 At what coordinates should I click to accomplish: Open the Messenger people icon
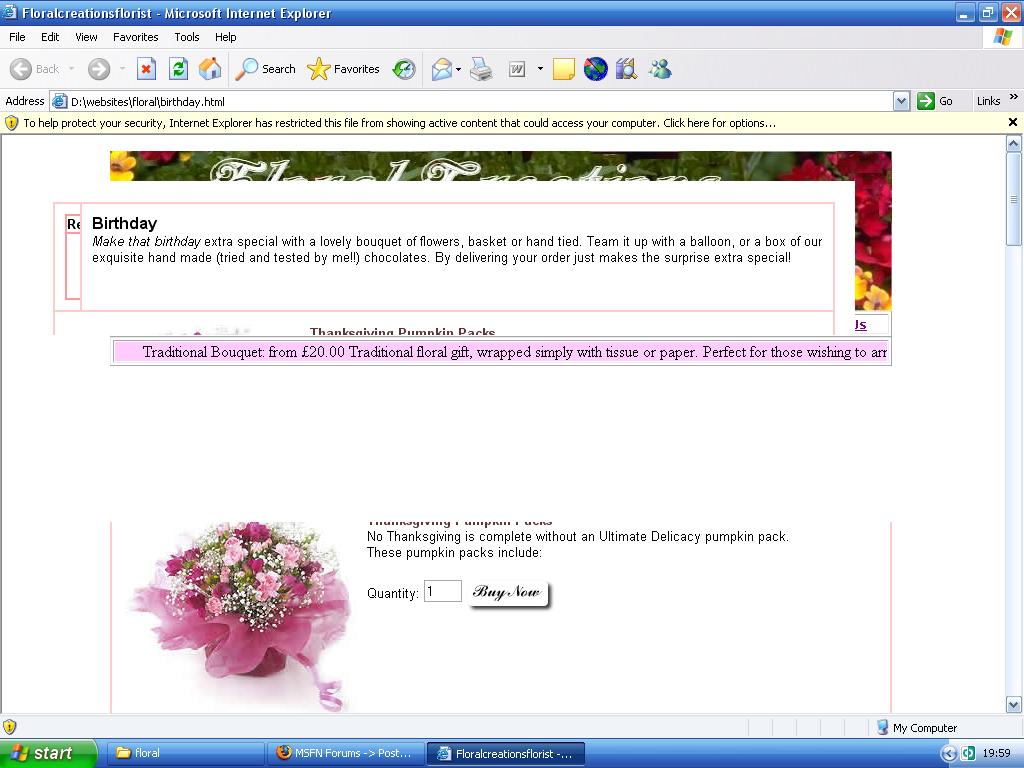tap(660, 69)
